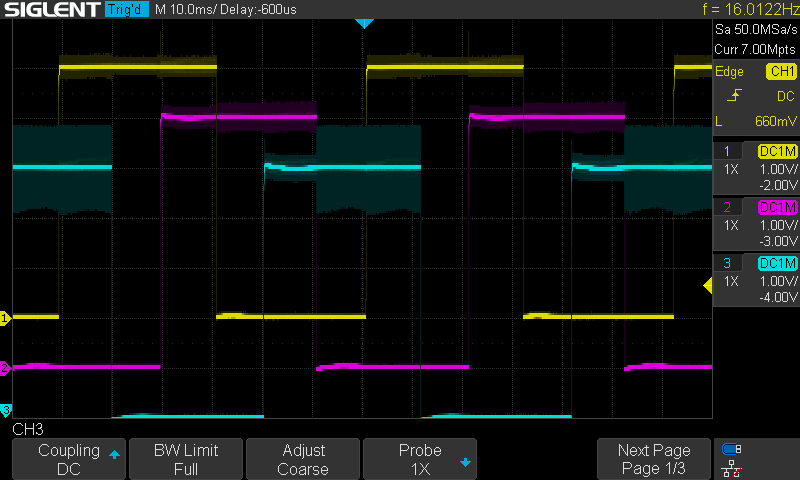The image size is (800, 480).
Task: Click the Sa 50.0MSa/s sample rate
Action: pos(756,30)
